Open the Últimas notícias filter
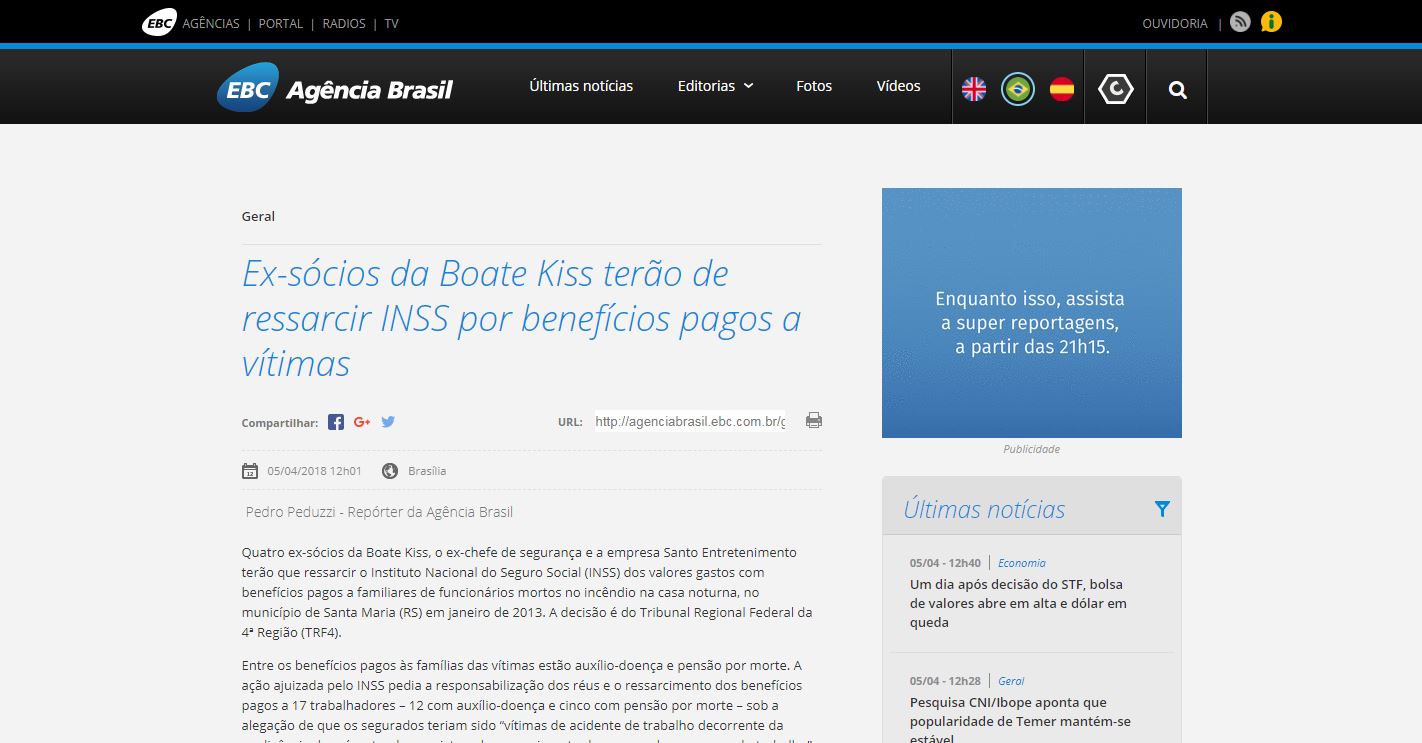This screenshot has width=1422, height=743. (1162, 509)
